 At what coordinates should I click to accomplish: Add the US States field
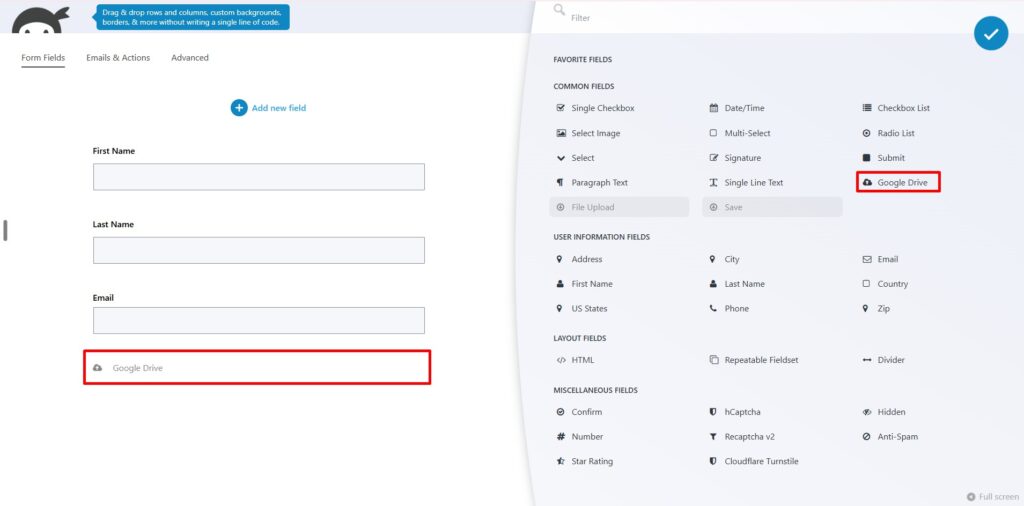(582, 309)
